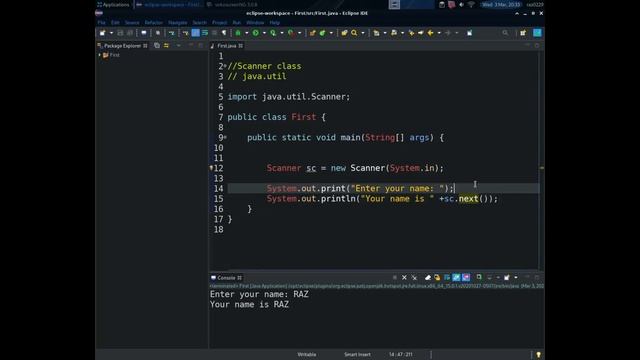The width and height of the screenshot is (640, 360).
Task: Click the Save All toolbar icon
Action: tap(130, 33)
